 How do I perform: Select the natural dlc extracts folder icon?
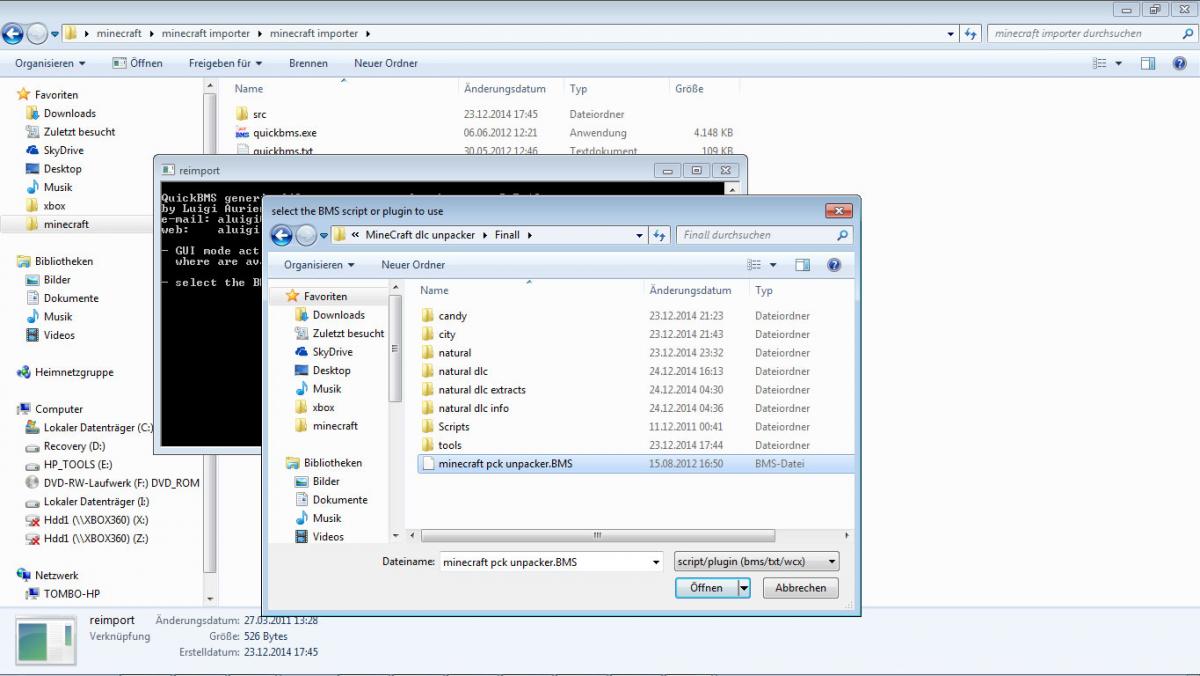[428, 390]
